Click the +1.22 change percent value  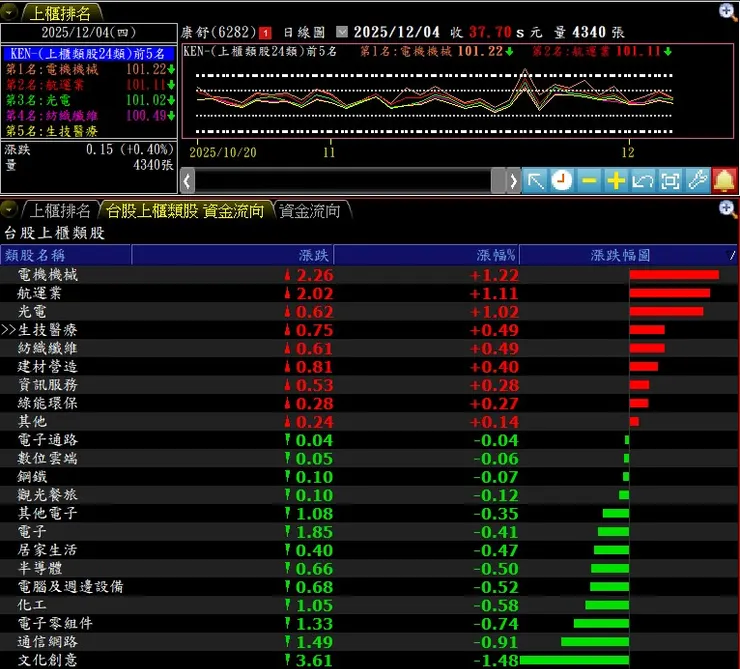click(x=494, y=275)
